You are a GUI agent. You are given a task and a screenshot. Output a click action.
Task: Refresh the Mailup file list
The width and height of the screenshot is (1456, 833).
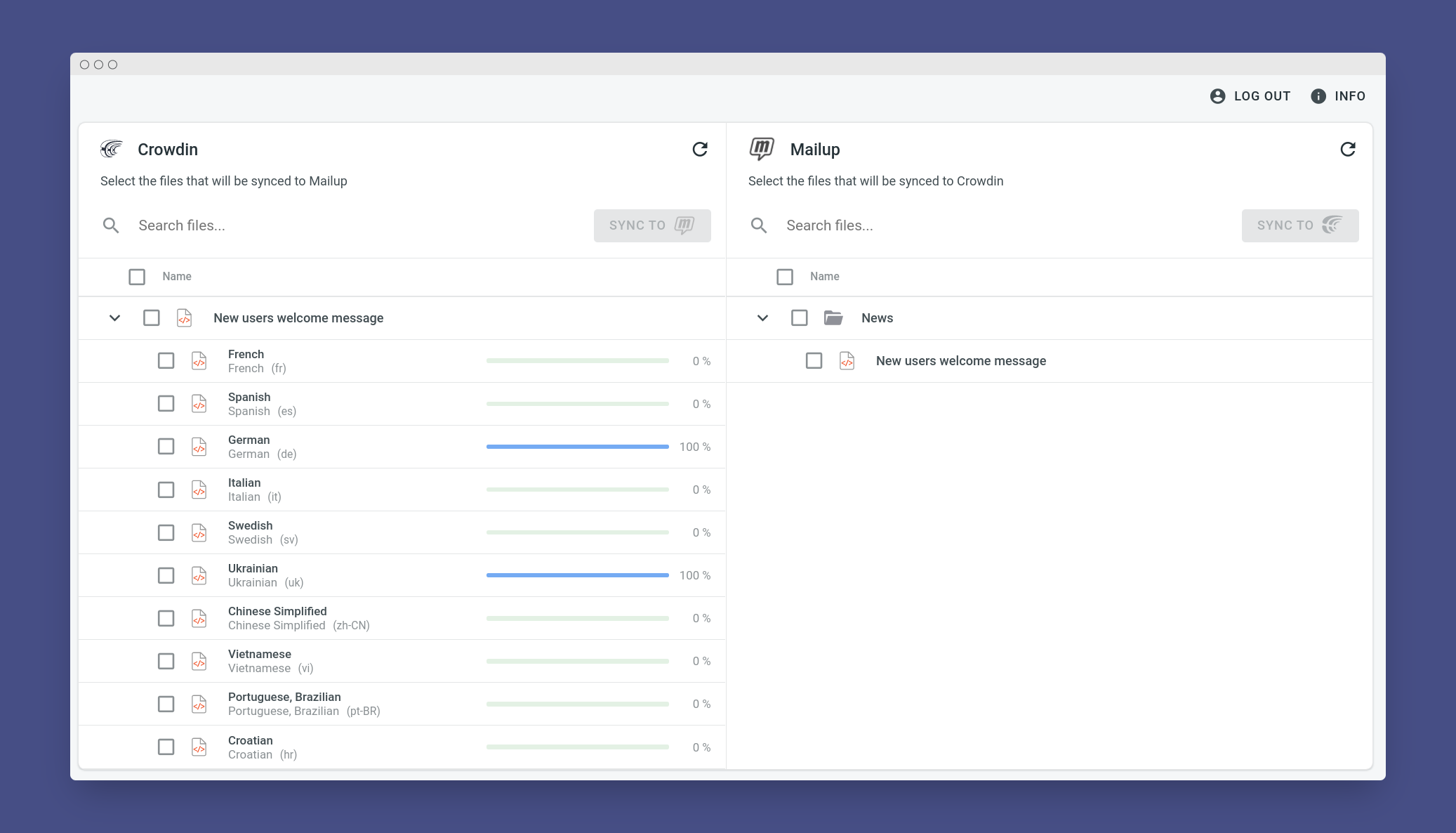(1347, 149)
